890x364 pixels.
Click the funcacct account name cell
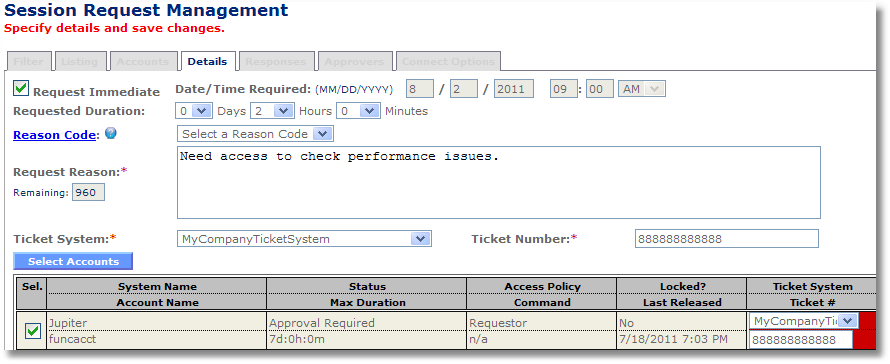(x=157, y=340)
